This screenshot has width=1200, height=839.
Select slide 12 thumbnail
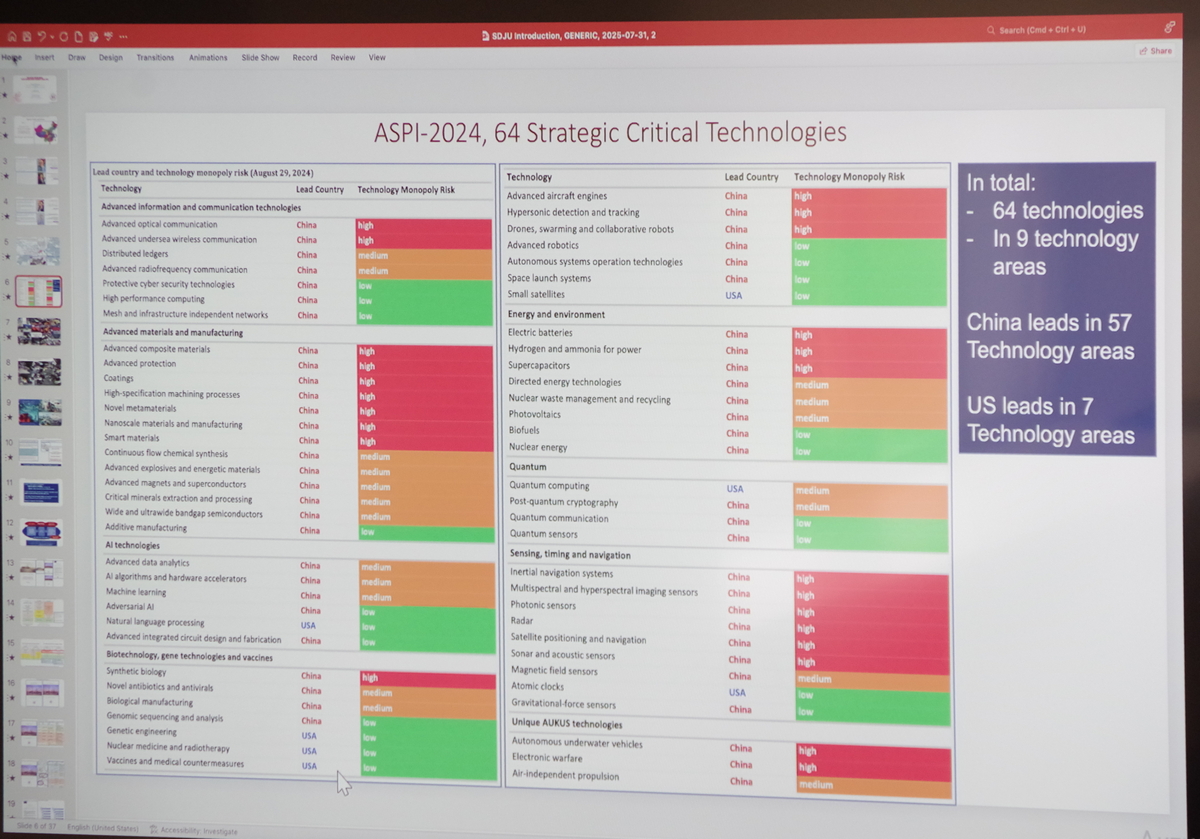(x=41, y=532)
